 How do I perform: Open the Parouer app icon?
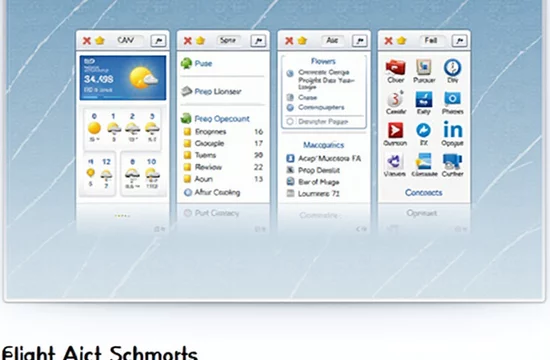(424, 67)
